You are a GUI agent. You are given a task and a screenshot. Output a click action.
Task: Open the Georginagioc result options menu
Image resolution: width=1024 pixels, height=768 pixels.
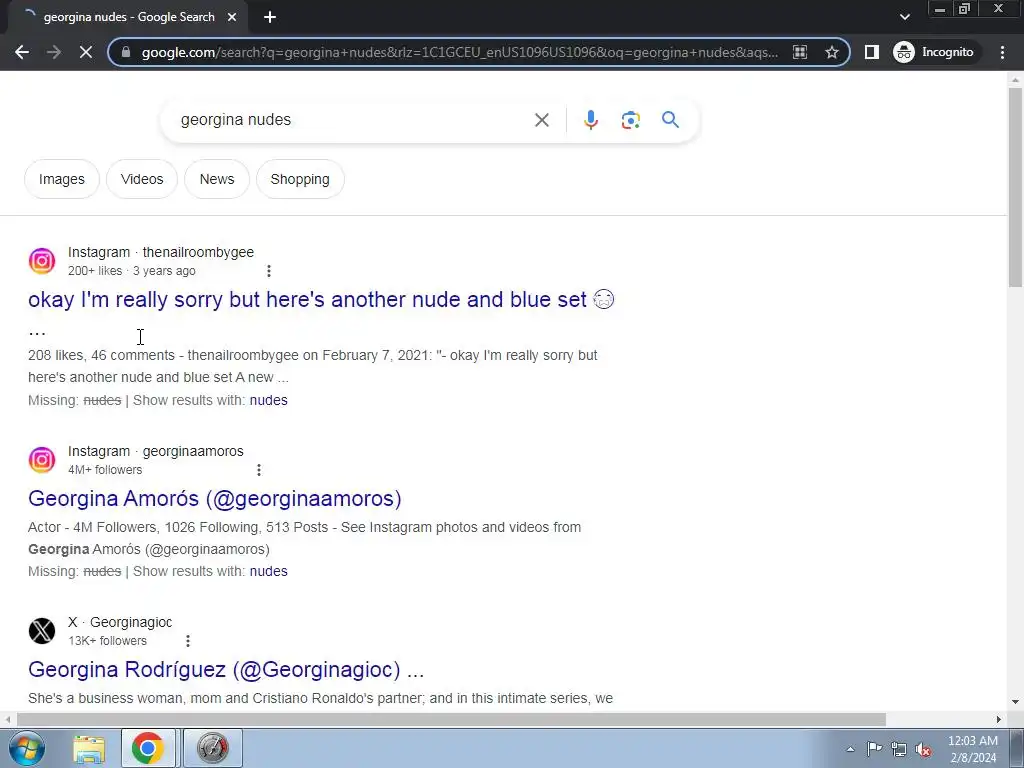click(187, 641)
